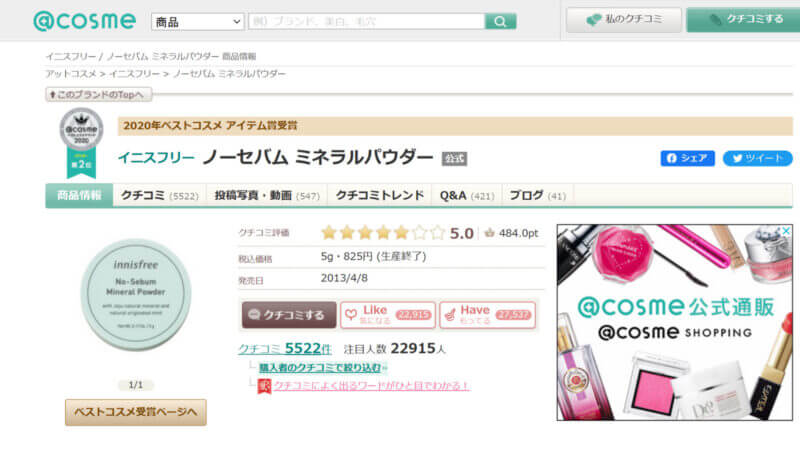
Task: Switch to Q&A tab
Action: click(467, 195)
